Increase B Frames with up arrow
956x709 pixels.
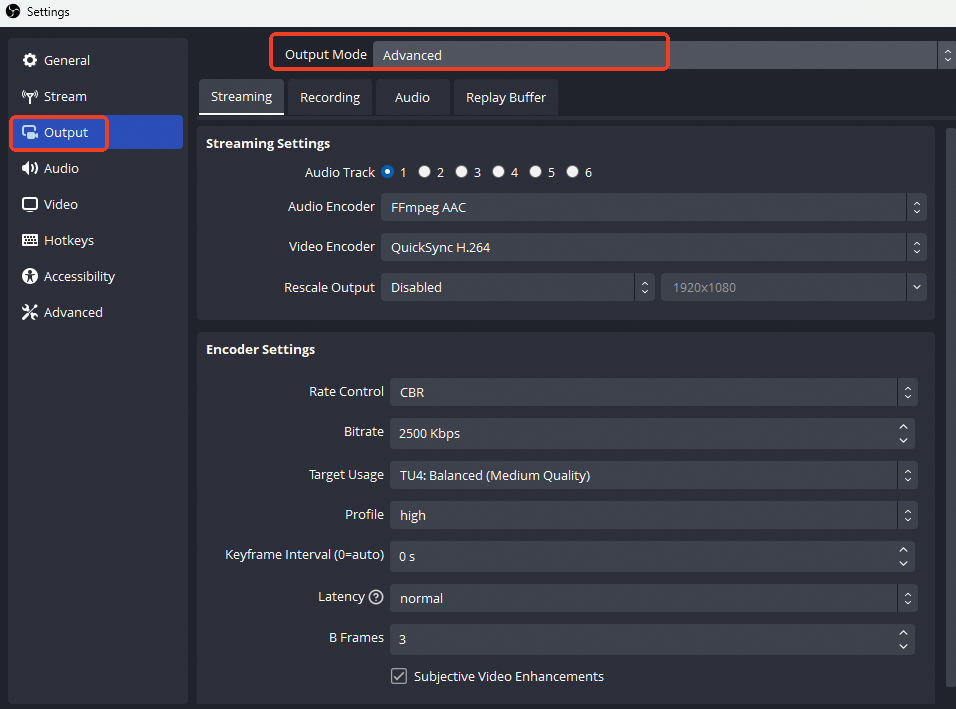coord(904,633)
